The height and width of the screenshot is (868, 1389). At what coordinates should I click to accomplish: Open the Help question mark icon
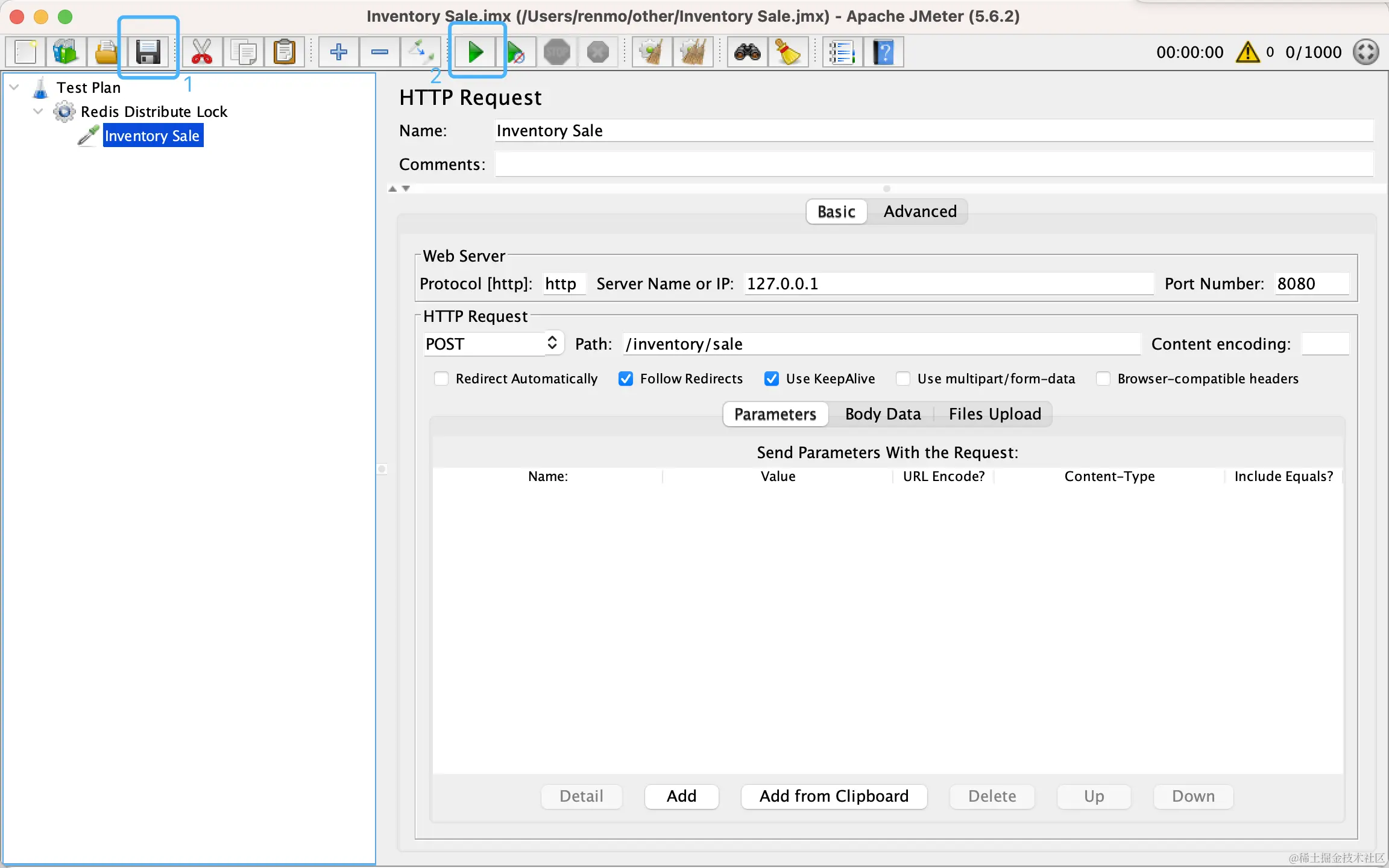(x=883, y=52)
